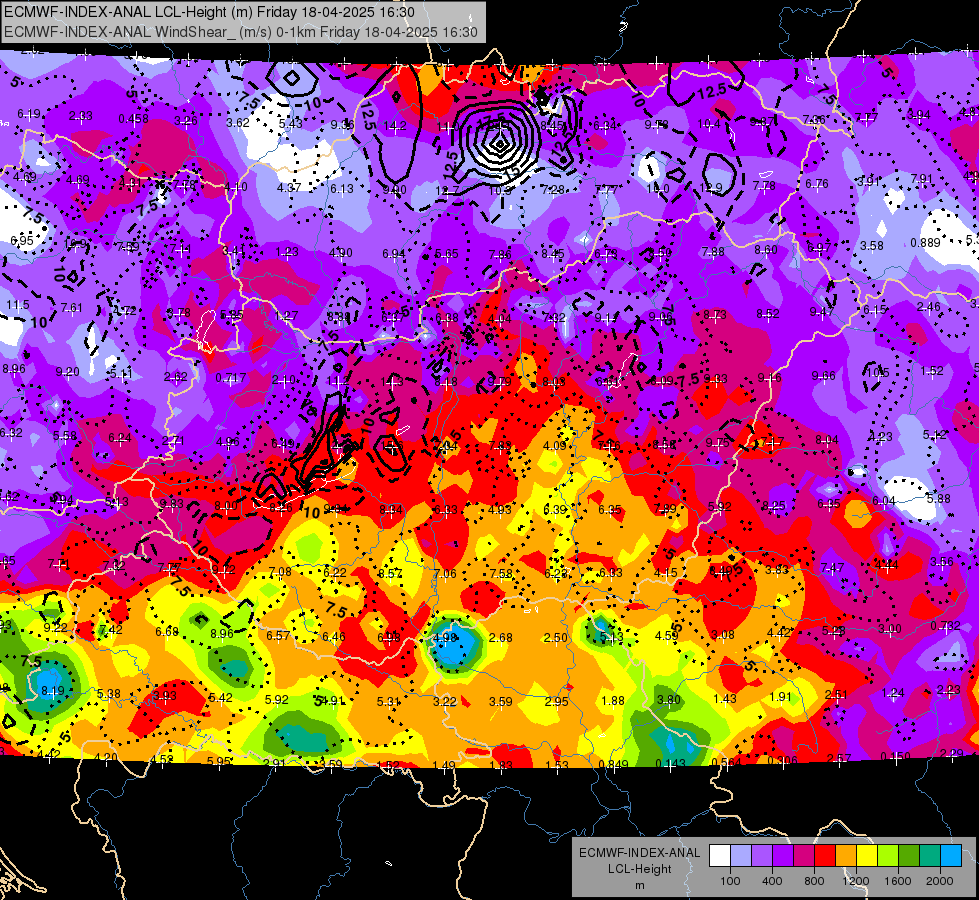Click the wind shear value 3.80
Image resolution: width=979 pixels, height=900 pixels.
[x=669, y=700]
